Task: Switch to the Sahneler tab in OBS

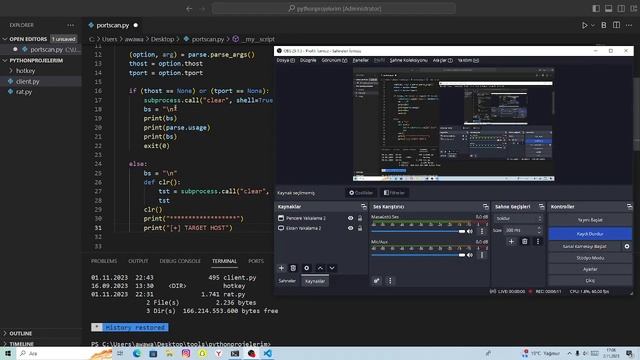Action: tap(287, 281)
